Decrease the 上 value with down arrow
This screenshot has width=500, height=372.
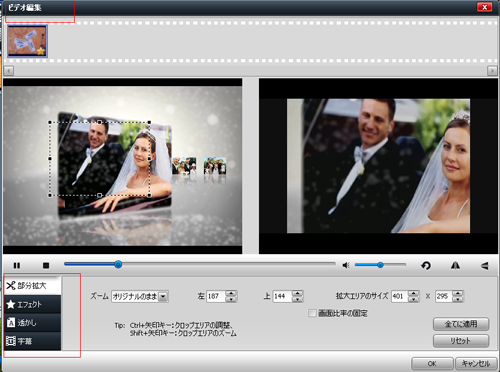[x=297, y=299]
